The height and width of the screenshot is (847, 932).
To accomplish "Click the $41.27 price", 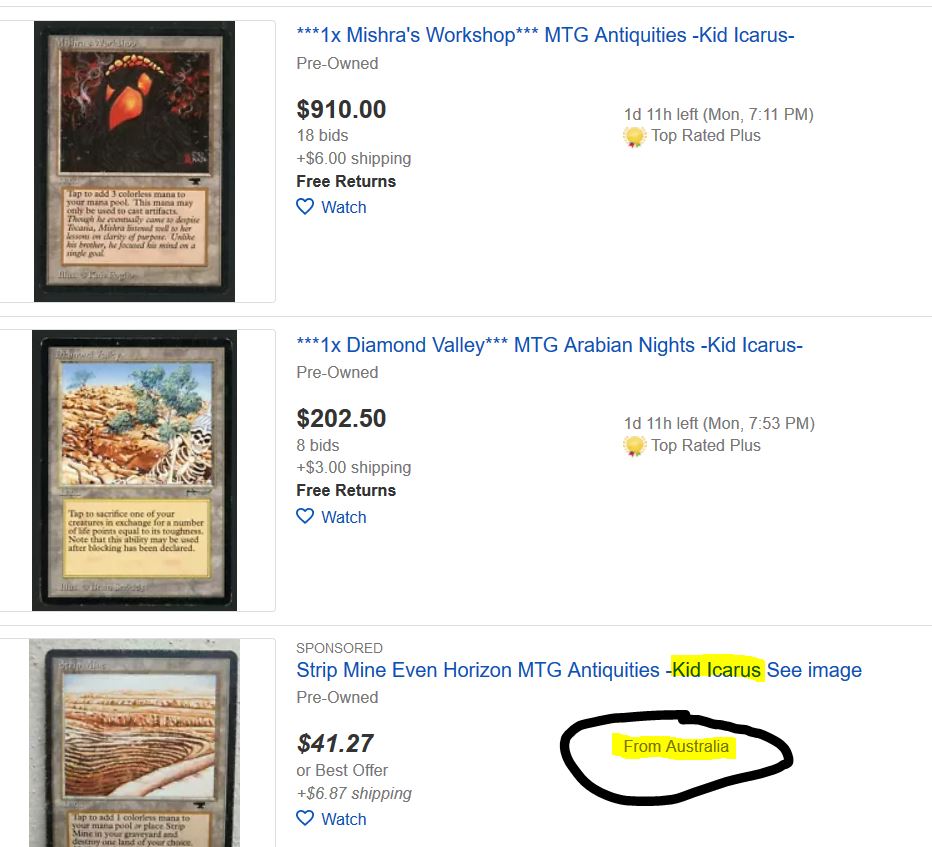I will coord(335,744).
